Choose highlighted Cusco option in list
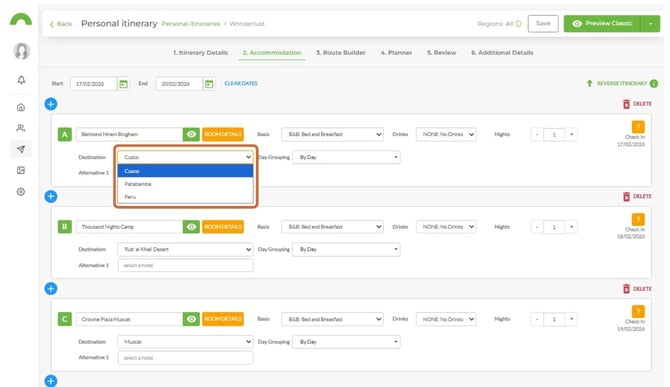This screenshot has width=670, height=387. [185, 171]
